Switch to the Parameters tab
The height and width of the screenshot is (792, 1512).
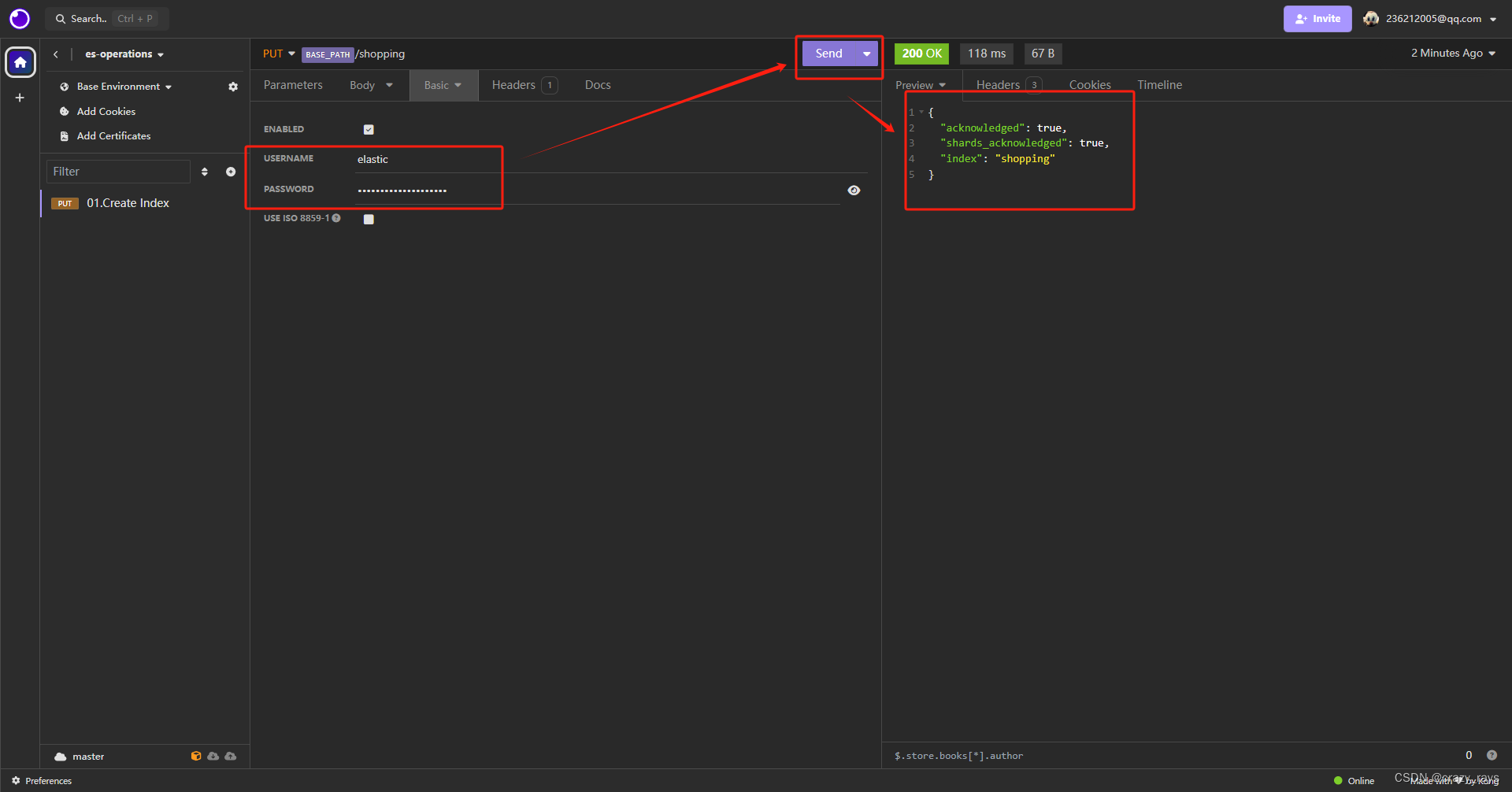[x=293, y=85]
